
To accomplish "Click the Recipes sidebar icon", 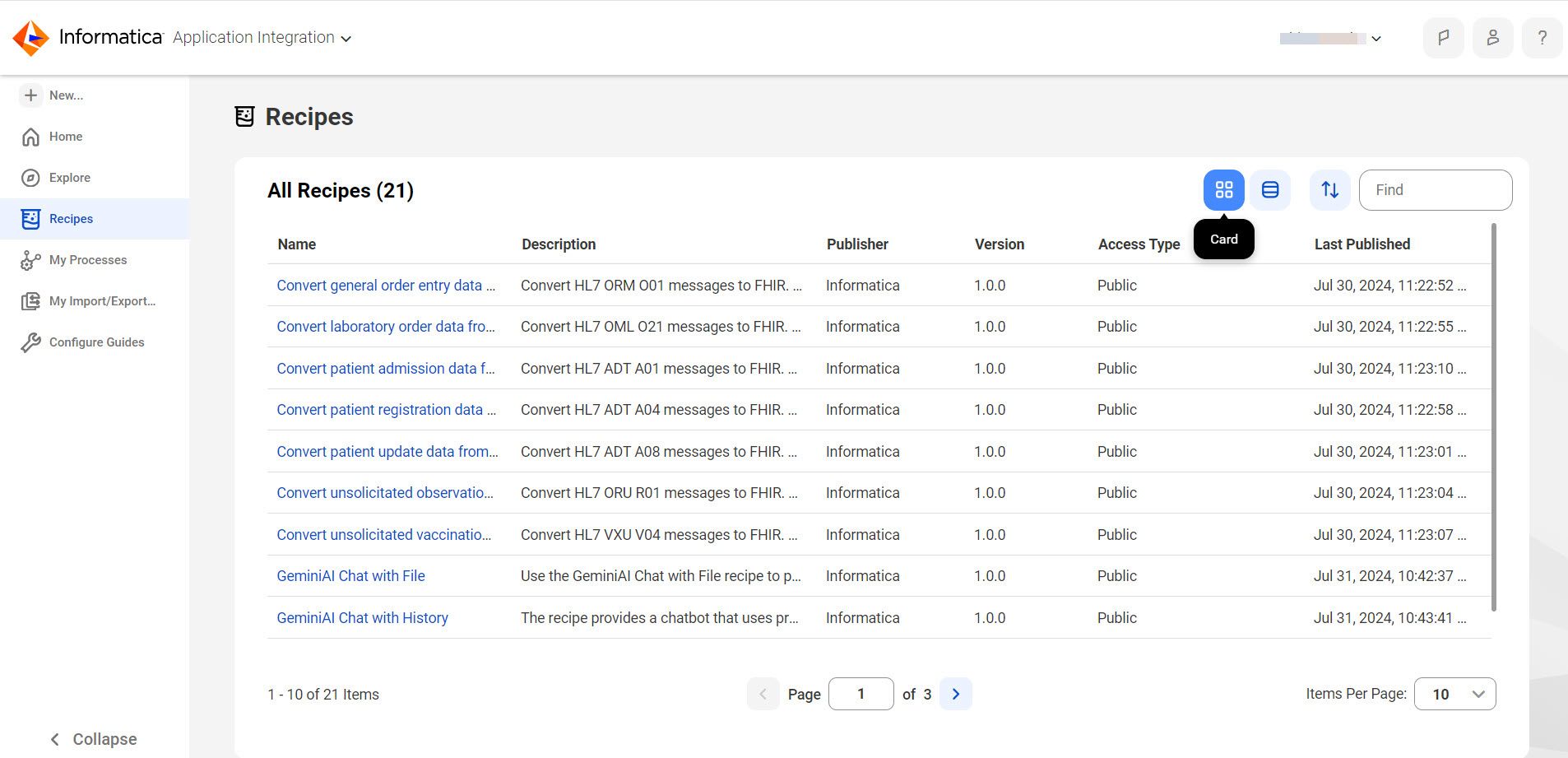I will click(30, 219).
